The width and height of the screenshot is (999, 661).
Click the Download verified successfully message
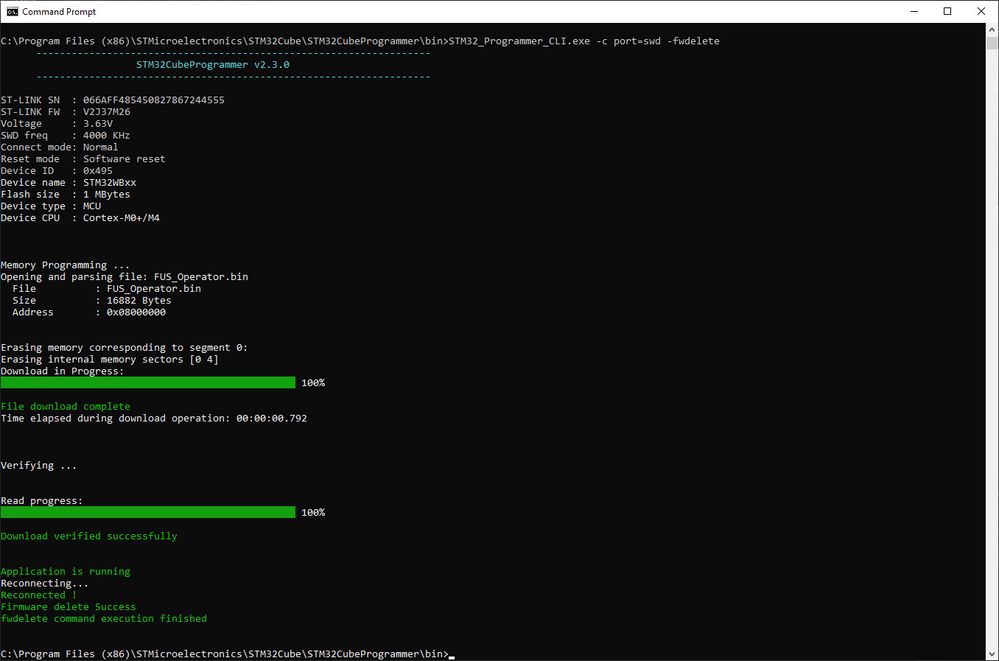point(89,536)
